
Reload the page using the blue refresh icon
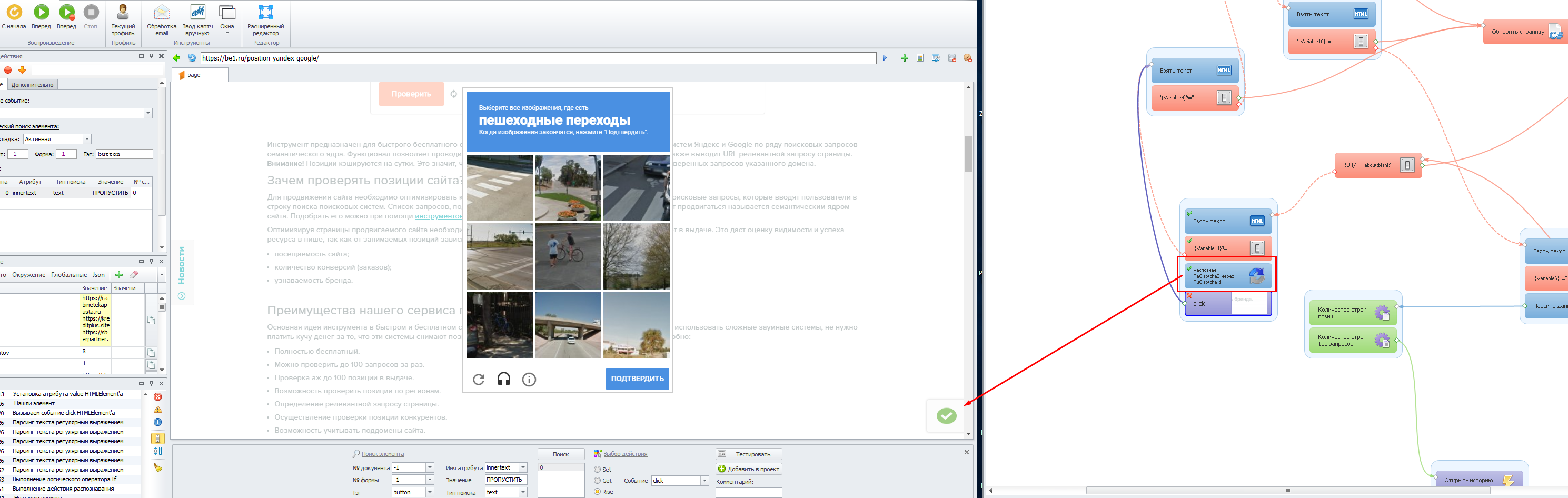[x=192, y=58]
